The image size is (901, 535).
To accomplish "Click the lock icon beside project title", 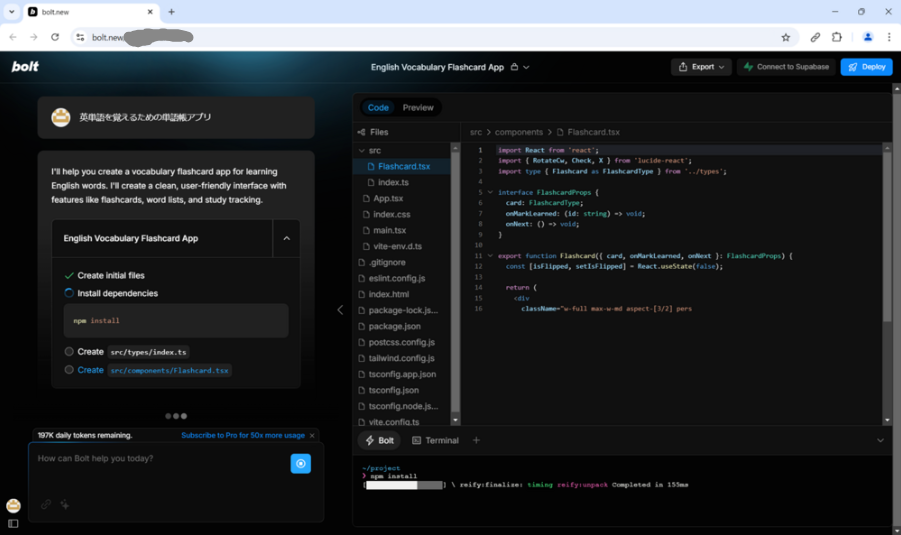I will (x=514, y=67).
